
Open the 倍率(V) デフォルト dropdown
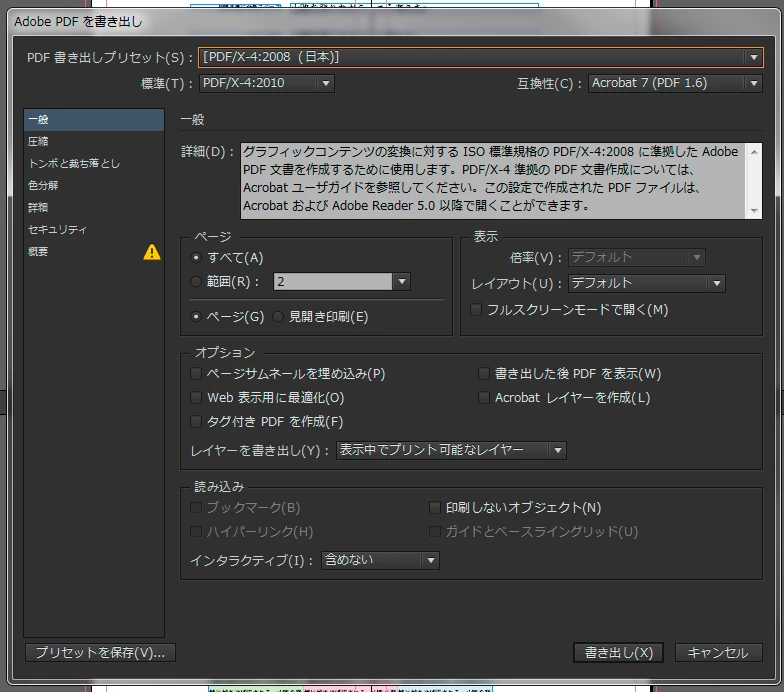(636, 258)
